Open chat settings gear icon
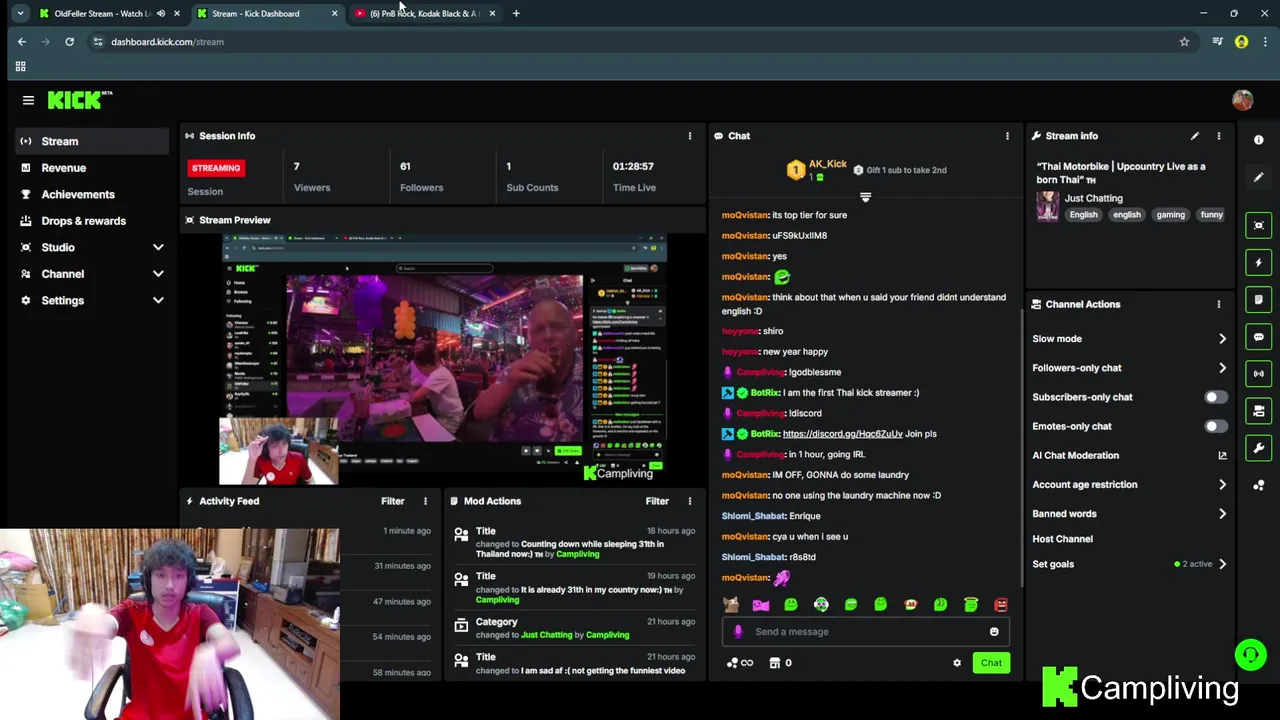This screenshot has width=1280, height=720. coord(957,663)
